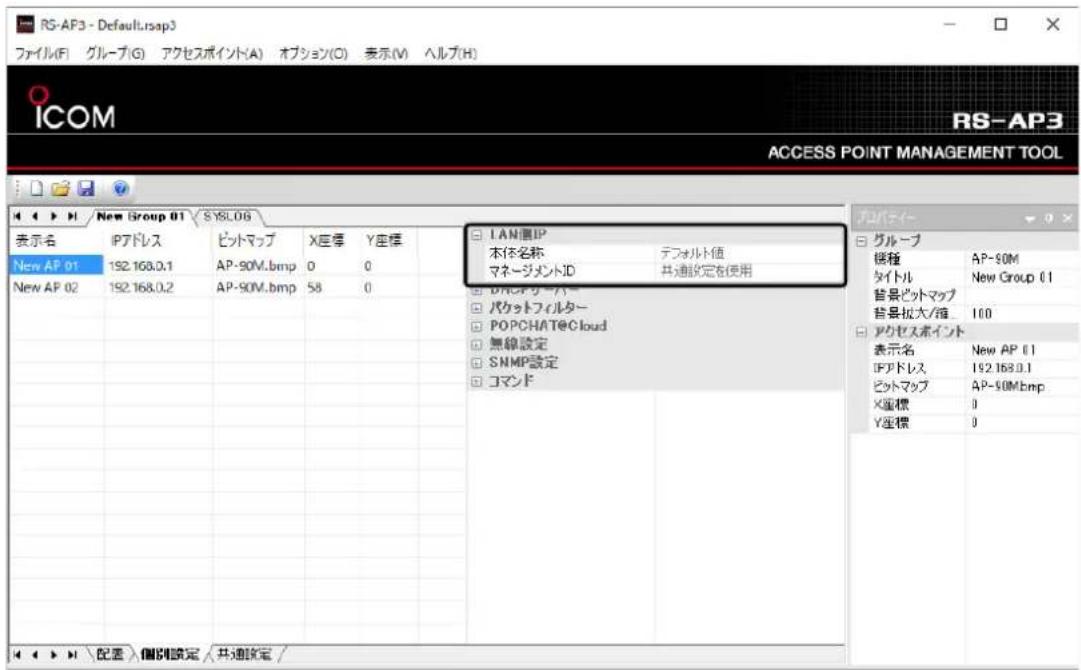Screen dimensions: 1081x670
Task: Expand the コマンド section
Action: 476,381
